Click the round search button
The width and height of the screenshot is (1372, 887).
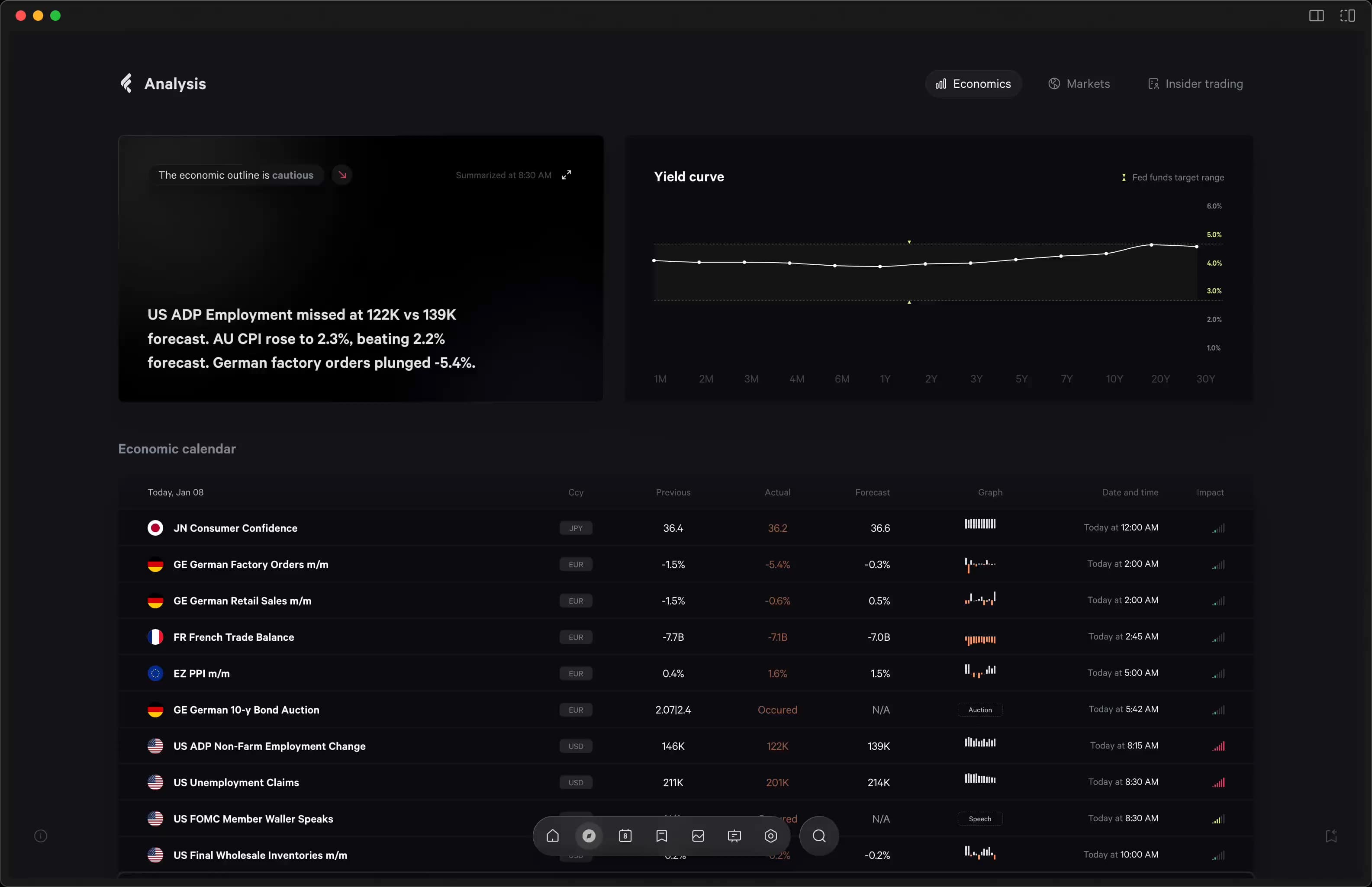click(x=818, y=836)
